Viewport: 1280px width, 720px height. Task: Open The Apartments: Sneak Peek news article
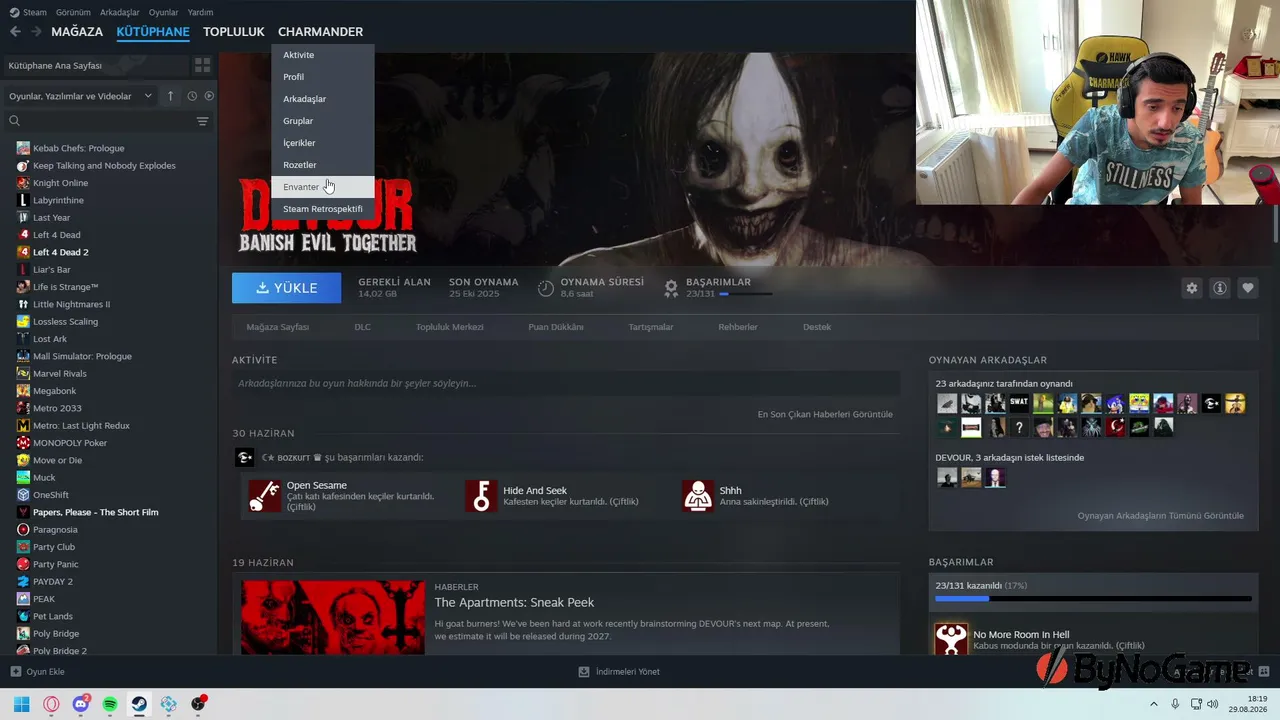[514, 603]
